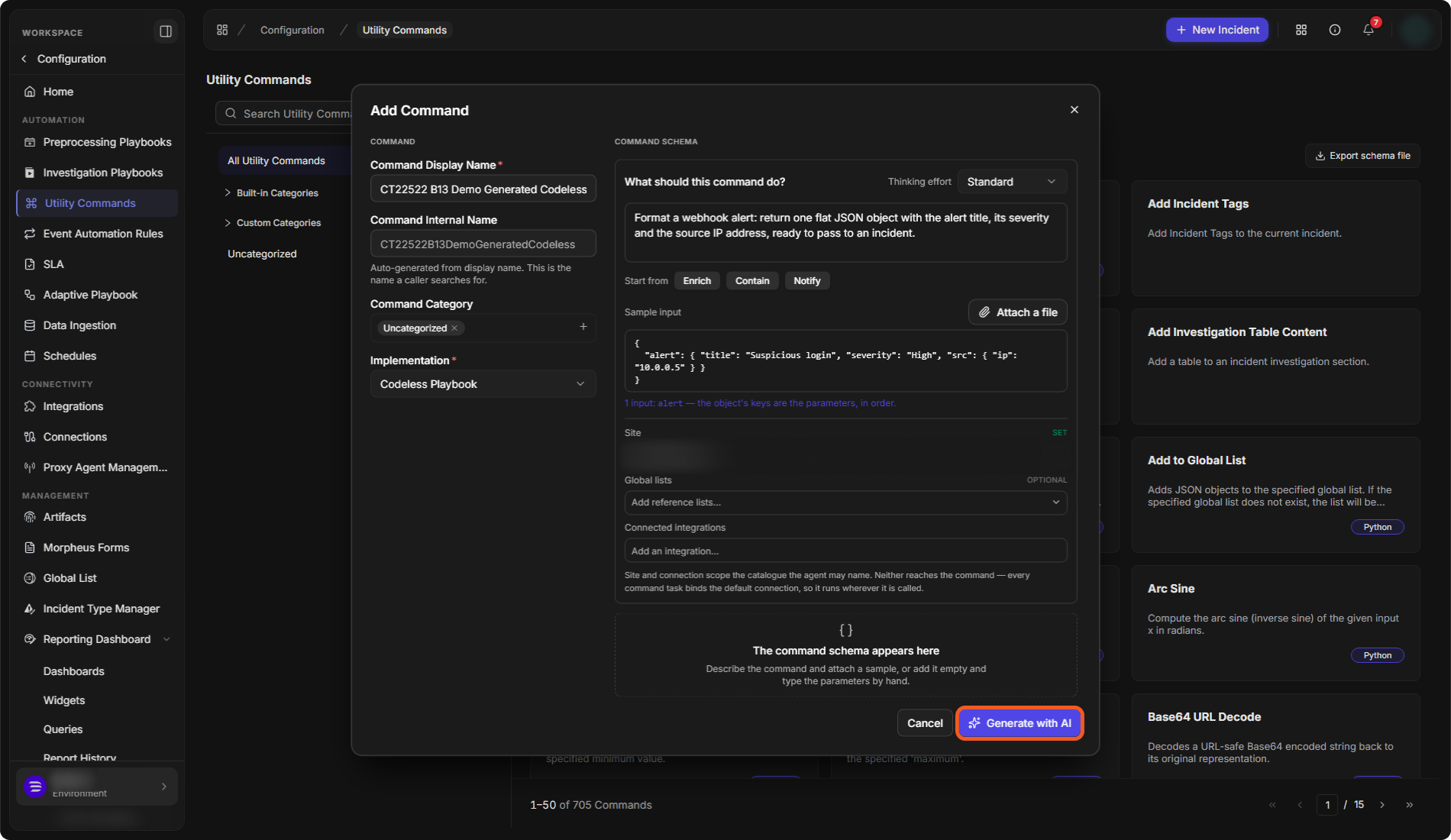Open Integrations in sidebar
Image resolution: width=1451 pixels, height=840 pixels.
pyautogui.click(x=97, y=406)
